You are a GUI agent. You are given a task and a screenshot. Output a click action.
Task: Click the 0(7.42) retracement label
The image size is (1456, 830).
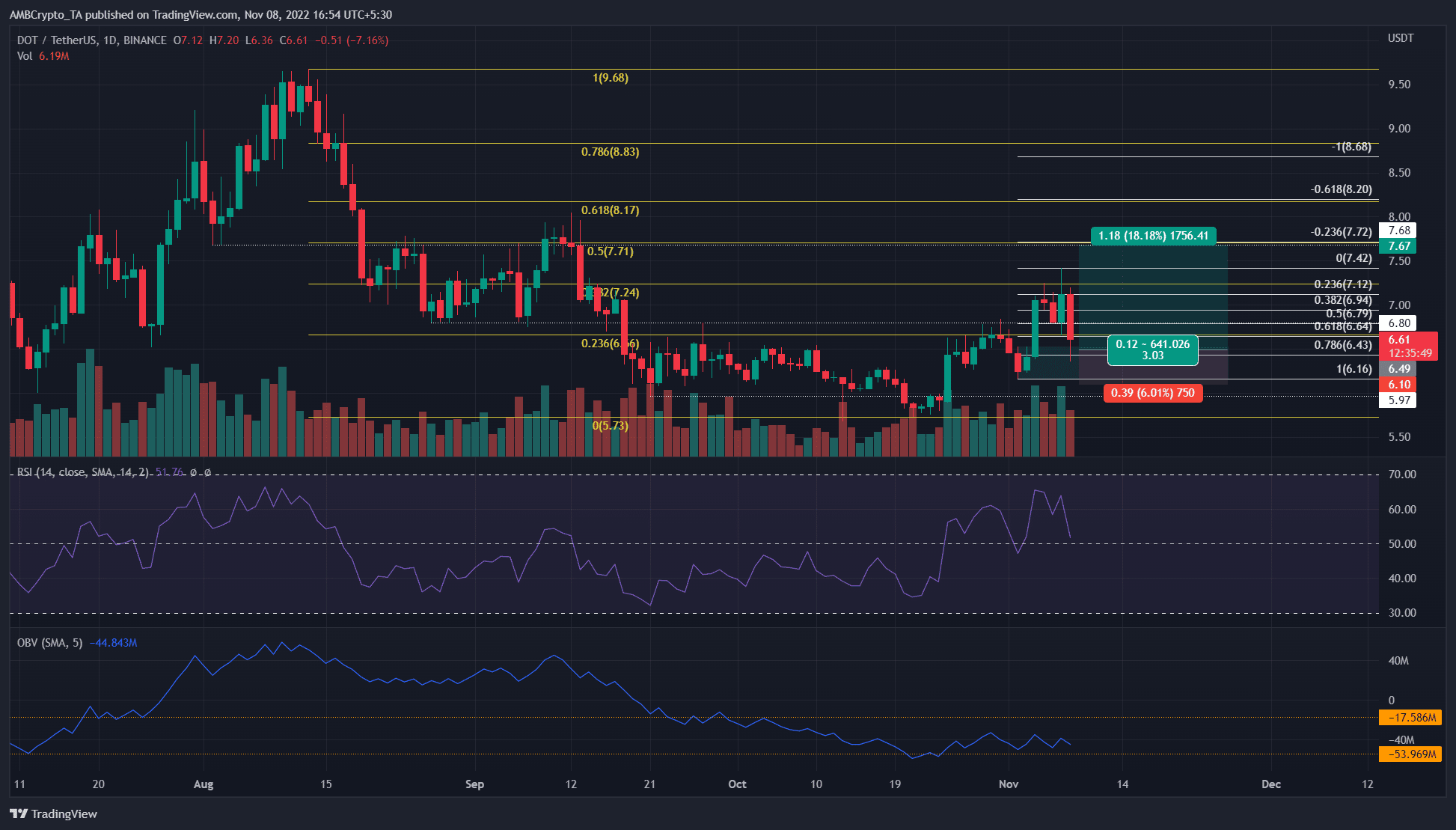(1354, 258)
